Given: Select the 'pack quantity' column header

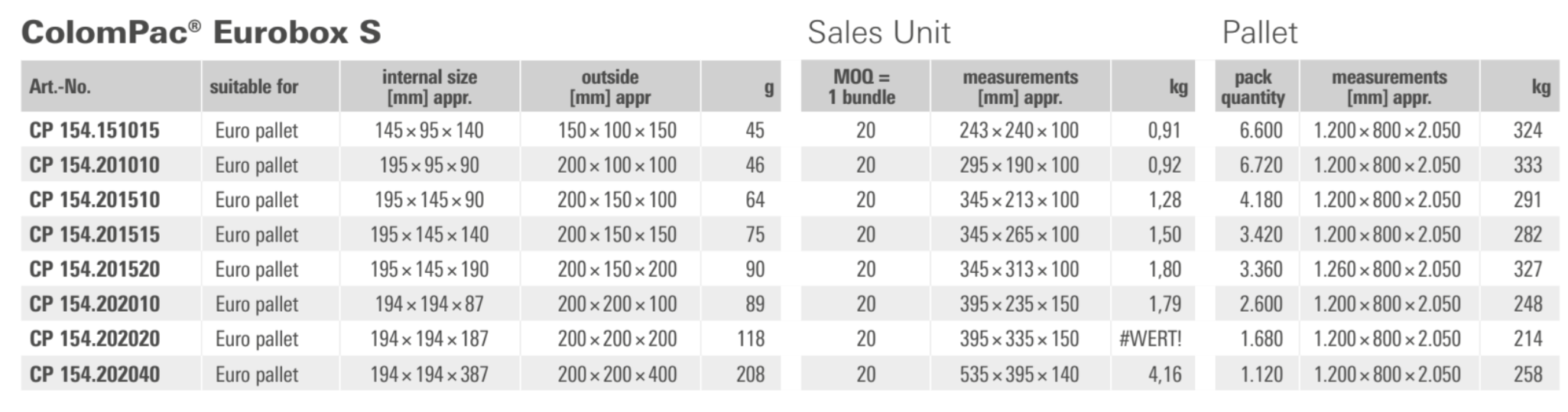Looking at the screenshot, I should pos(1252,86).
